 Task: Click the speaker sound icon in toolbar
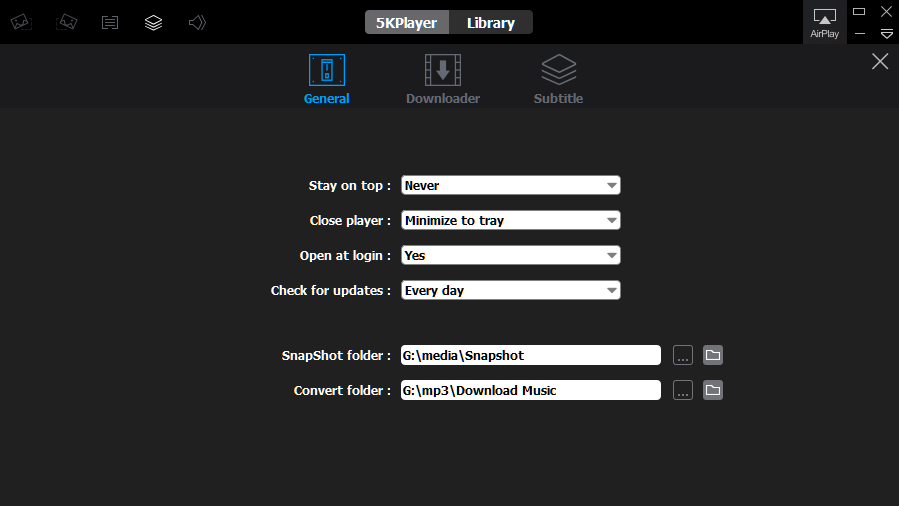coord(197,22)
